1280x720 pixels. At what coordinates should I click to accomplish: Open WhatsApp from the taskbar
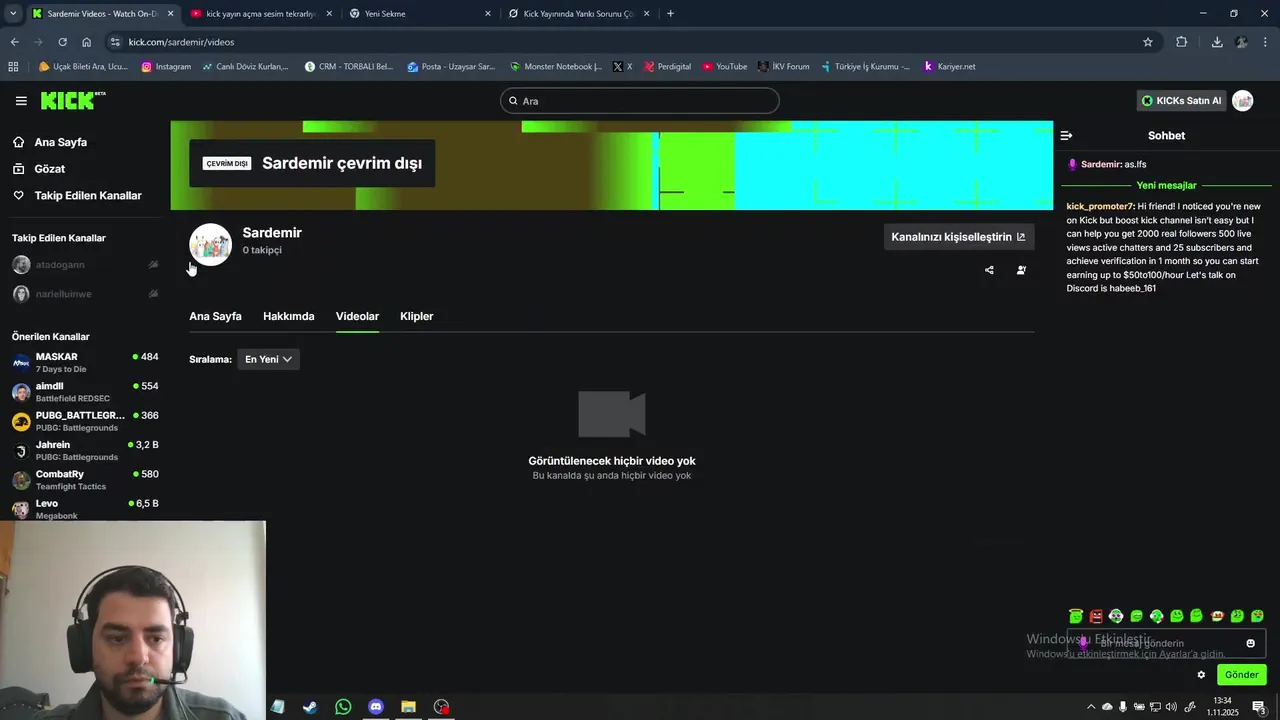tap(343, 707)
